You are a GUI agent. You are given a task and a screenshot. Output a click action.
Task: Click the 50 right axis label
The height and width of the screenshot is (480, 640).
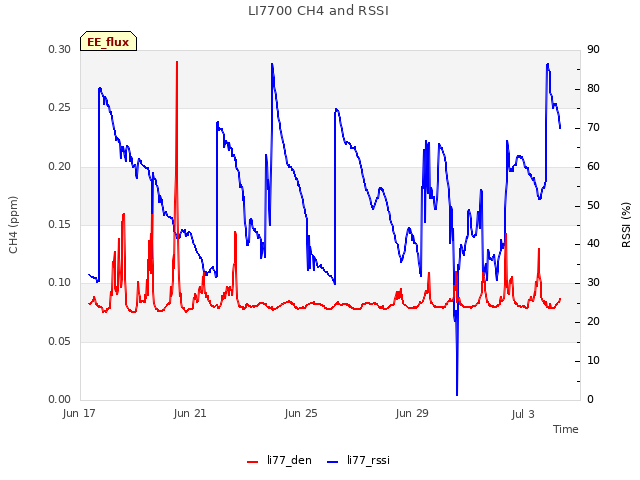[593, 205]
